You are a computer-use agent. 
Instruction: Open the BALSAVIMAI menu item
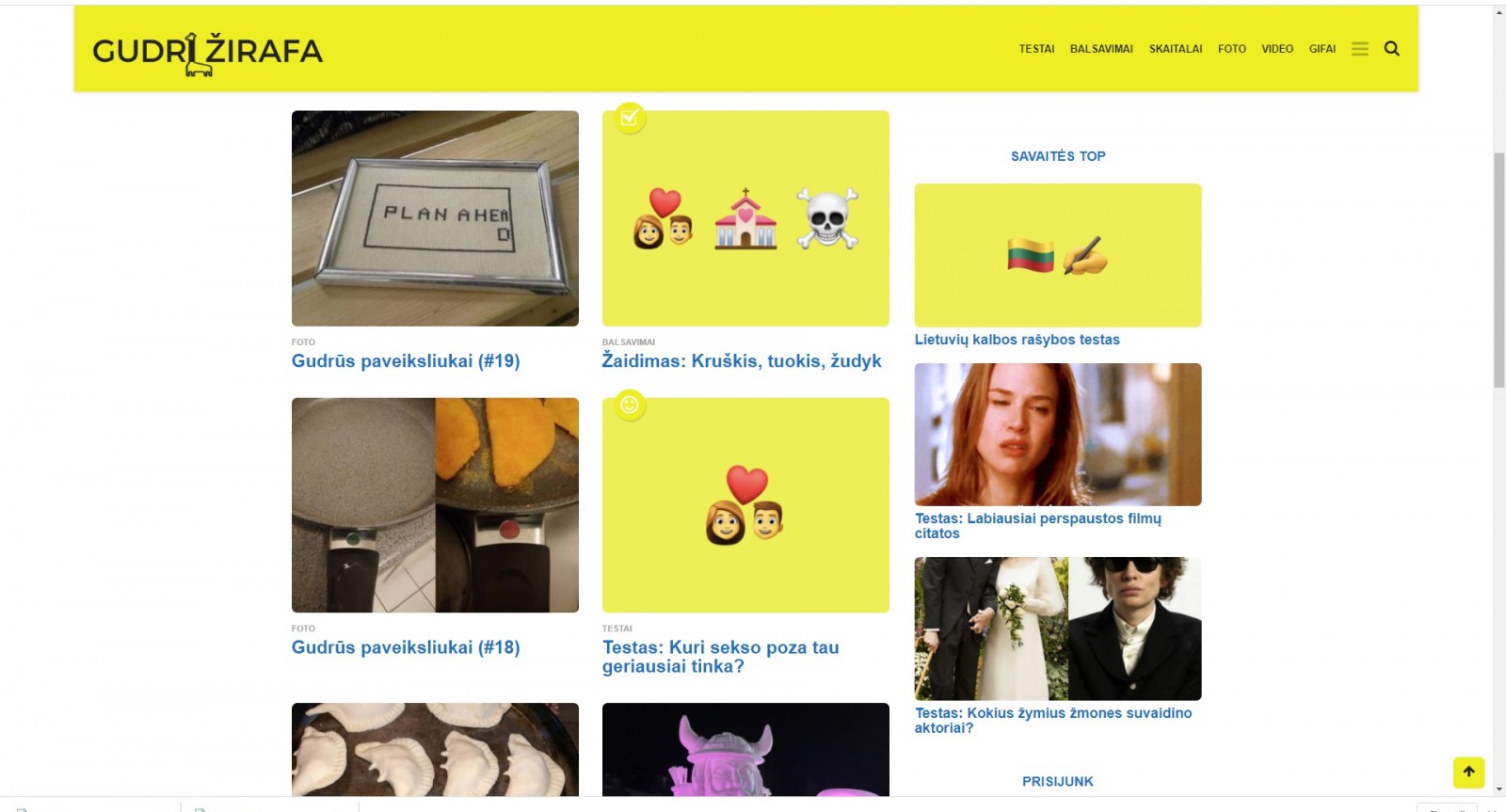tap(1101, 49)
